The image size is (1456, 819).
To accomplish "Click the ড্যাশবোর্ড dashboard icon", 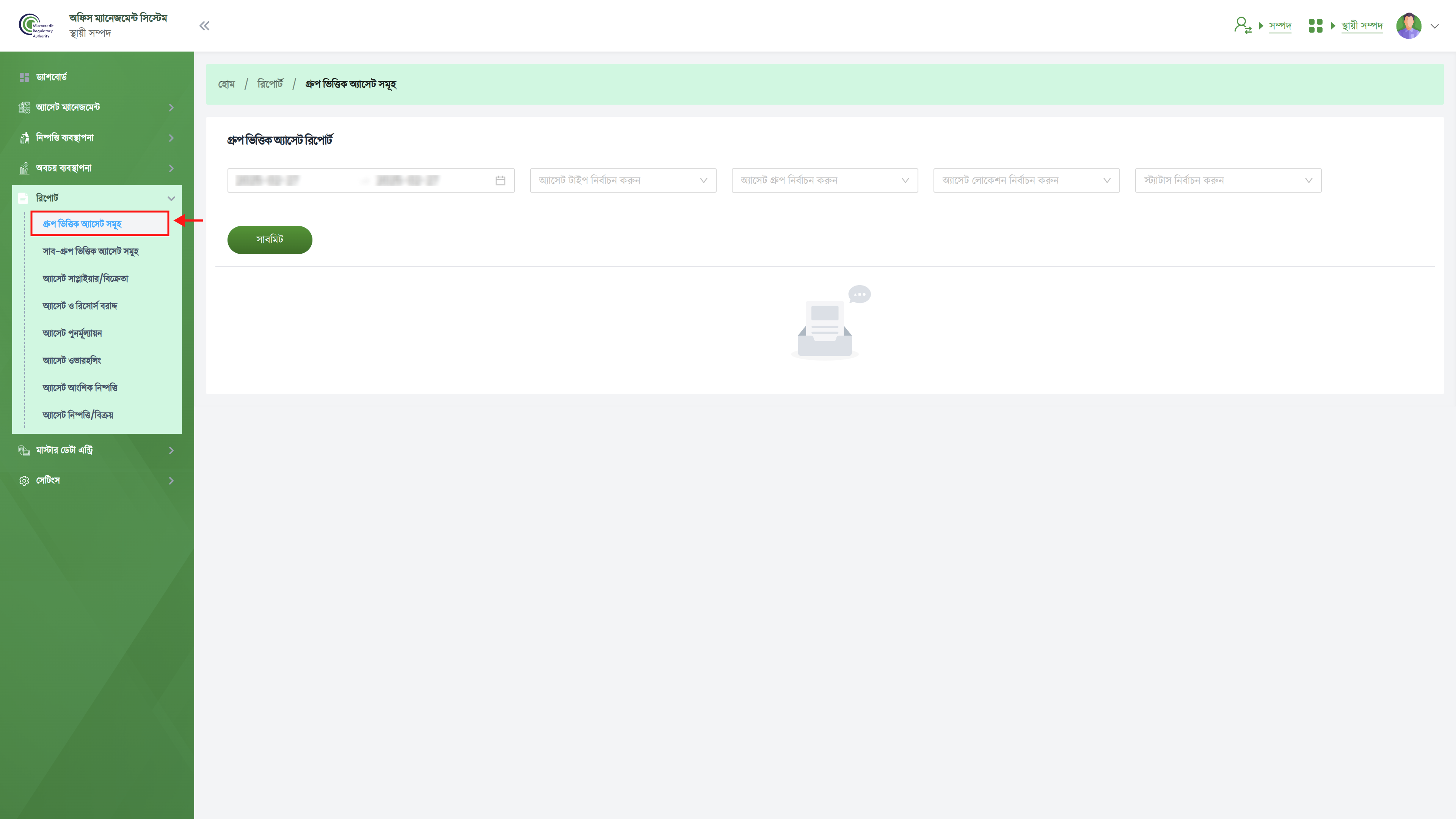I will coord(24,77).
